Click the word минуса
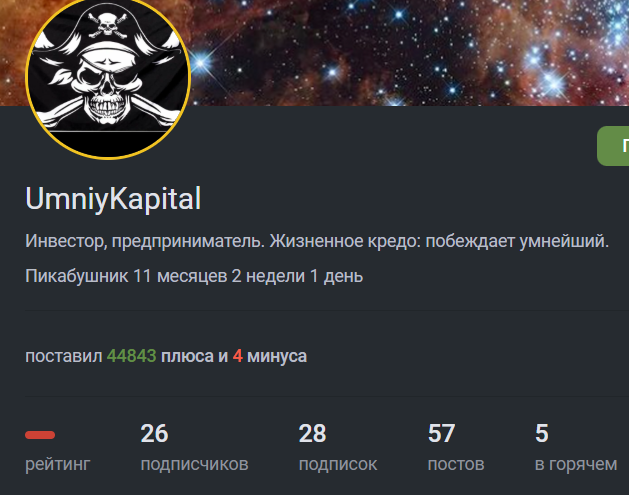This screenshot has width=629, height=495. click(x=277, y=356)
